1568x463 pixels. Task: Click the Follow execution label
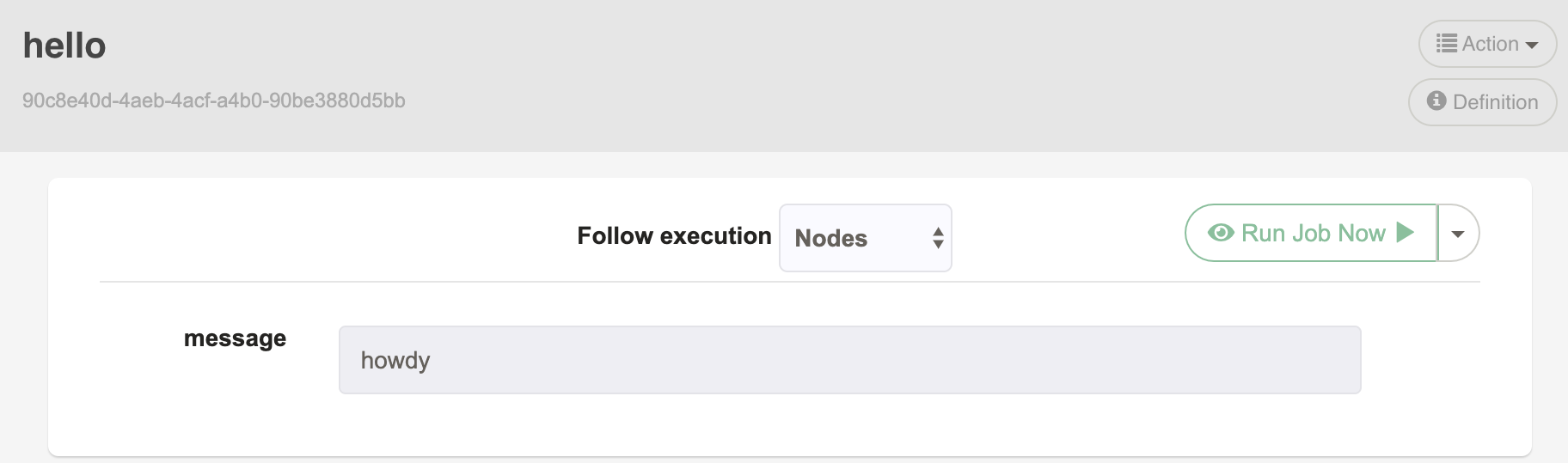[674, 236]
